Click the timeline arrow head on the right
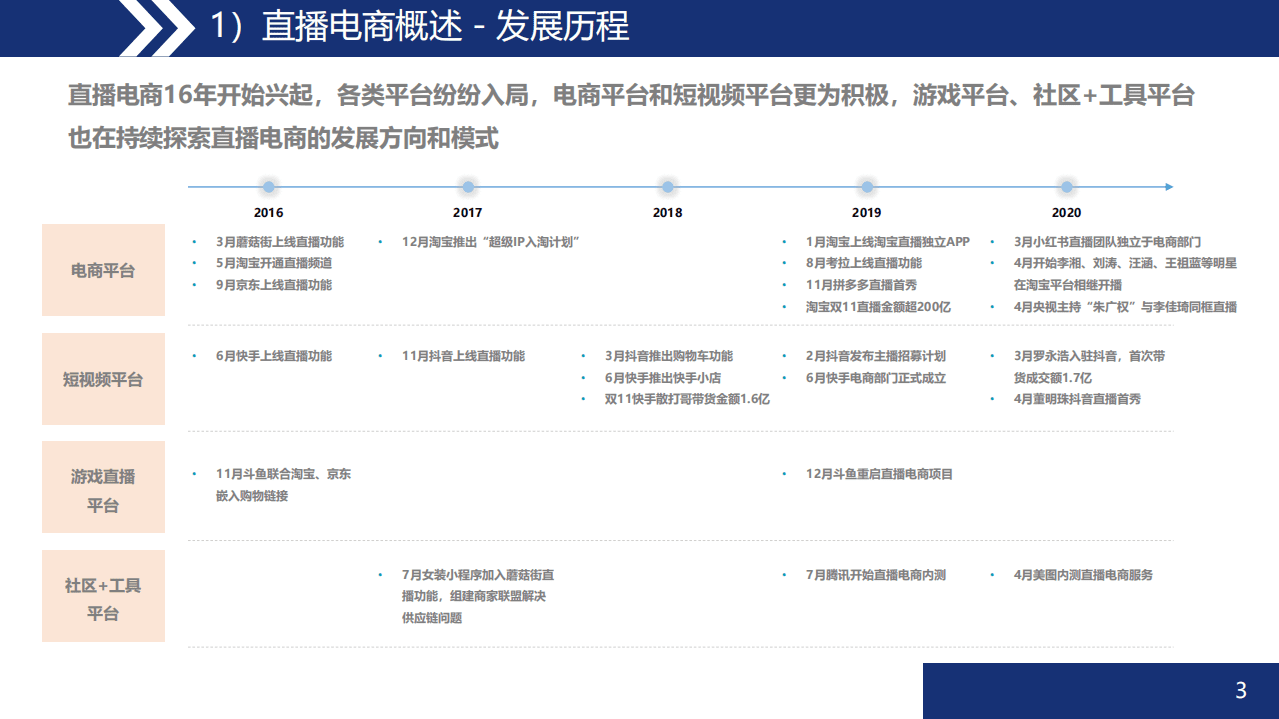1279x719 pixels. pos(1167,185)
